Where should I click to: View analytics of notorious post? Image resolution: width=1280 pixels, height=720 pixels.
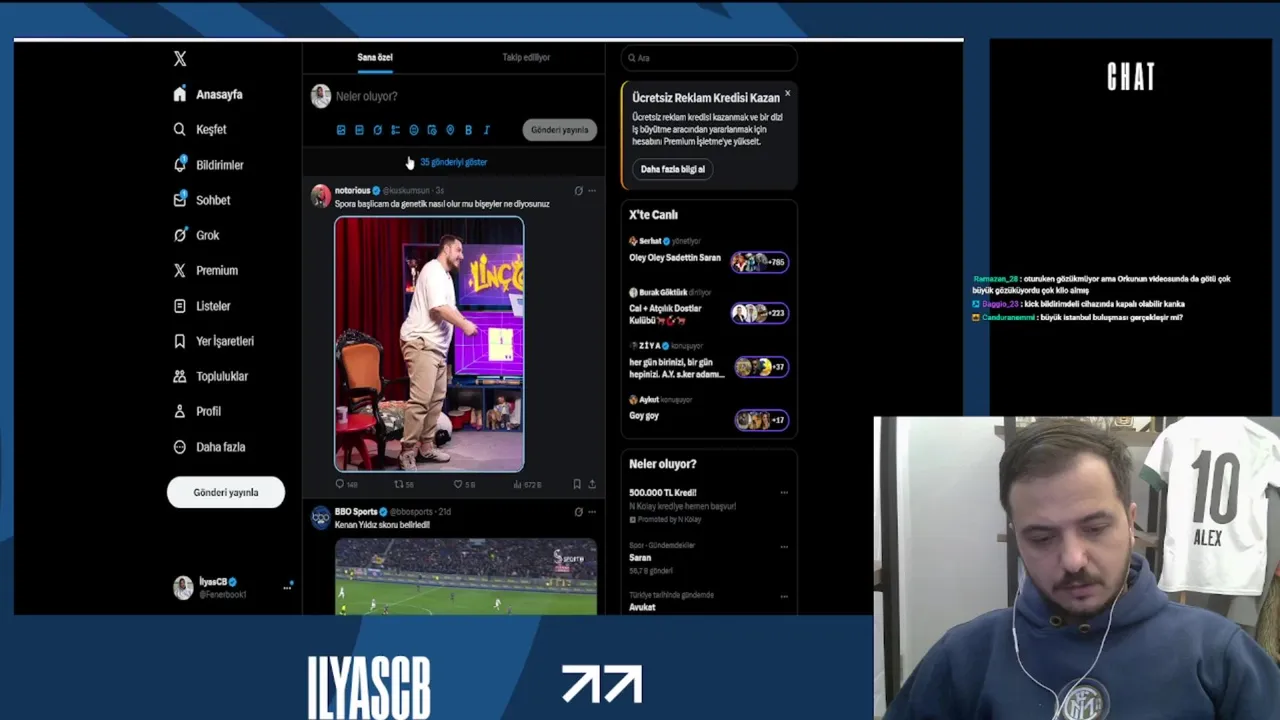(x=527, y=484)
